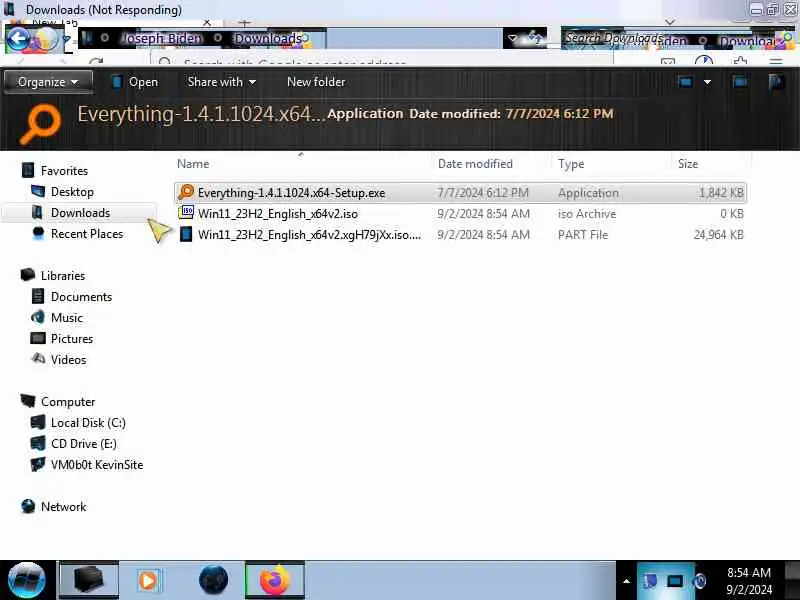Select the PART file icon

(186, 234)
